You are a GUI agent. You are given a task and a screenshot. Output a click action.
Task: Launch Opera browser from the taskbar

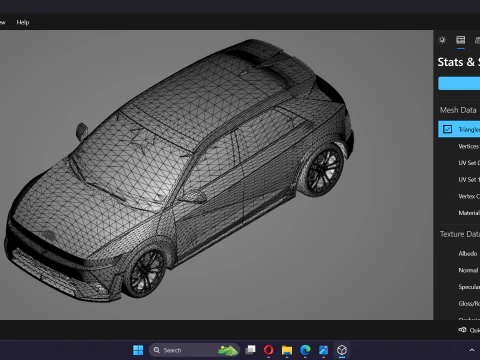[x=269, y=350]
